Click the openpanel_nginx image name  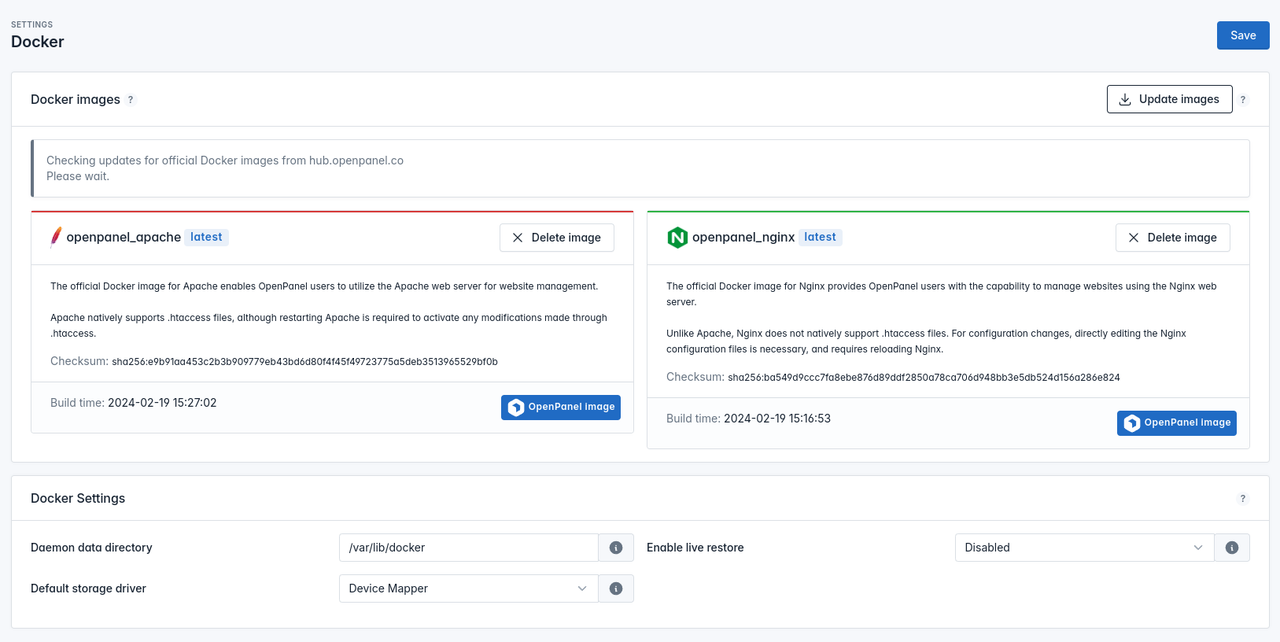(743, 237)
